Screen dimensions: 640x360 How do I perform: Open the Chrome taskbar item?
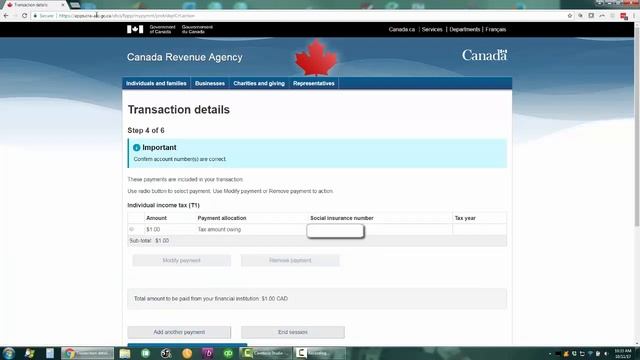point(87,353)
